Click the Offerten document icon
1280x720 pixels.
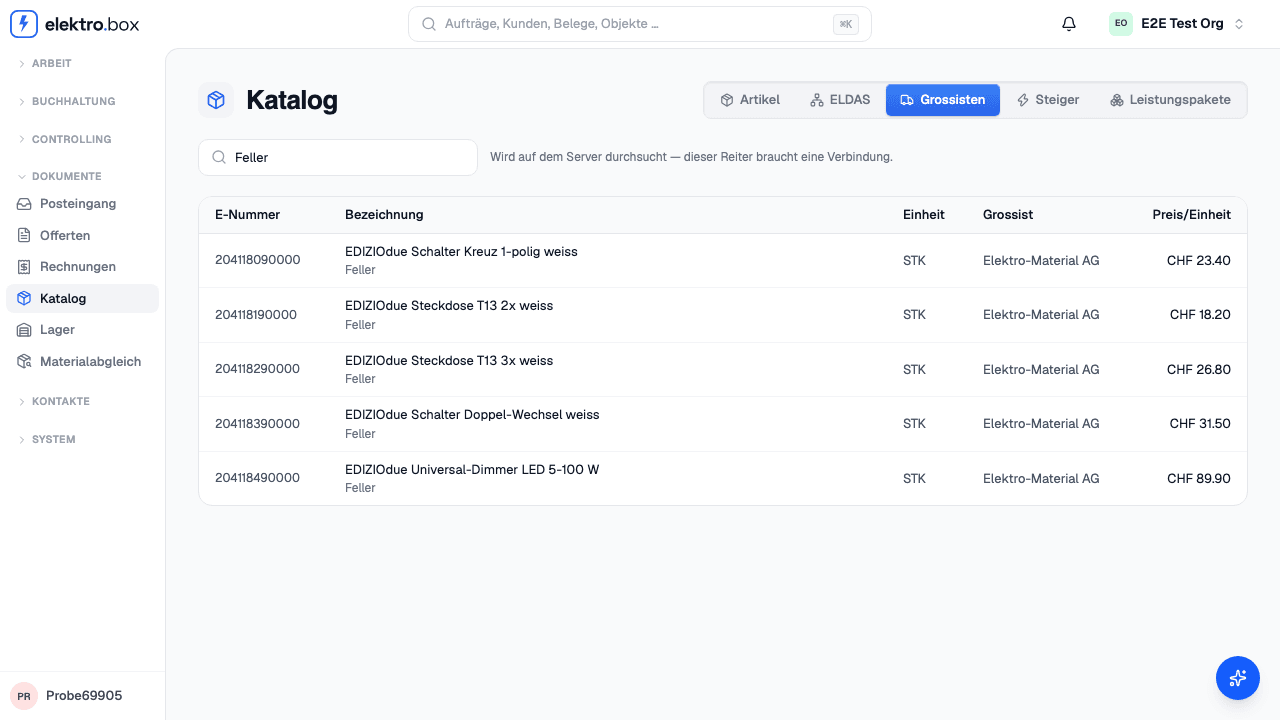click(x=24, y=236)
